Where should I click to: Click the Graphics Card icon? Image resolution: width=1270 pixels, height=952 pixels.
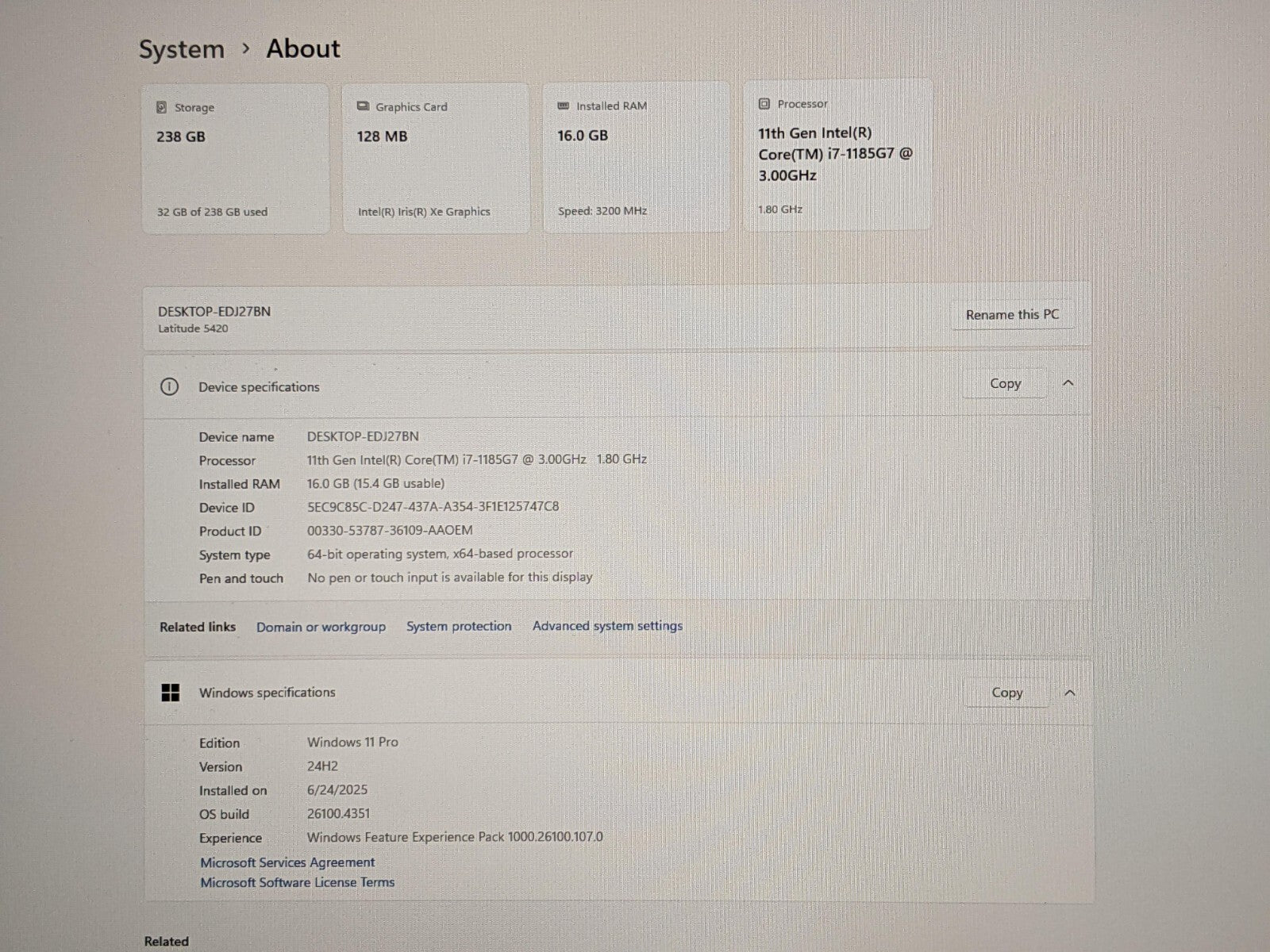[363, 106]
